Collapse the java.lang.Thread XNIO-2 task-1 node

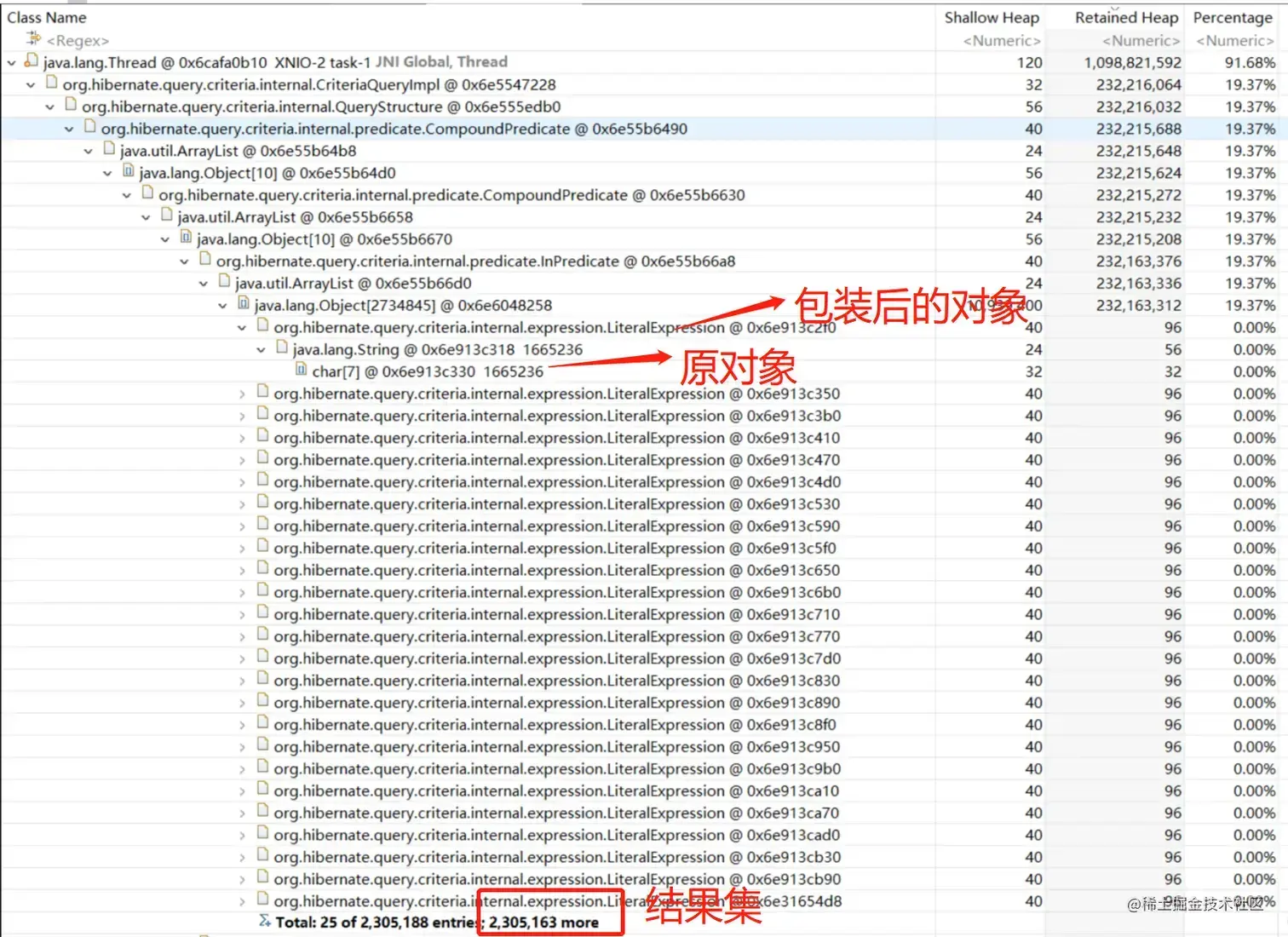pos(12,62)
